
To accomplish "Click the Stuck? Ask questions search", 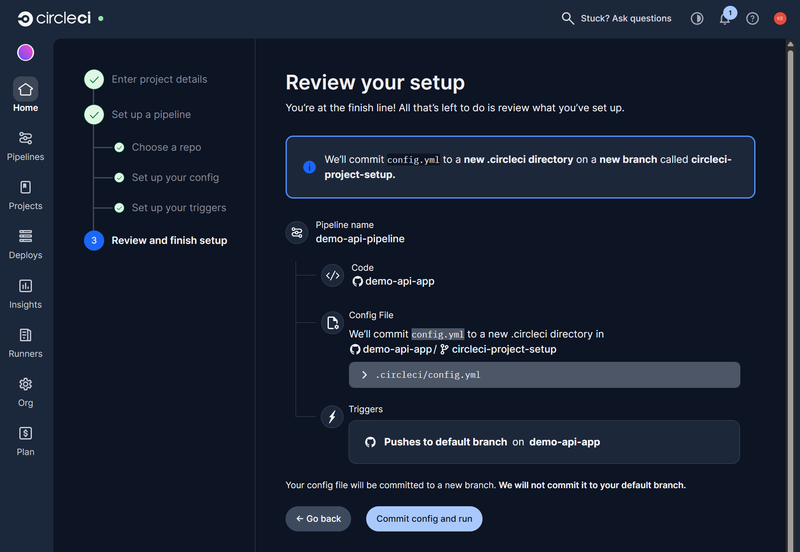I will [616, 18].
